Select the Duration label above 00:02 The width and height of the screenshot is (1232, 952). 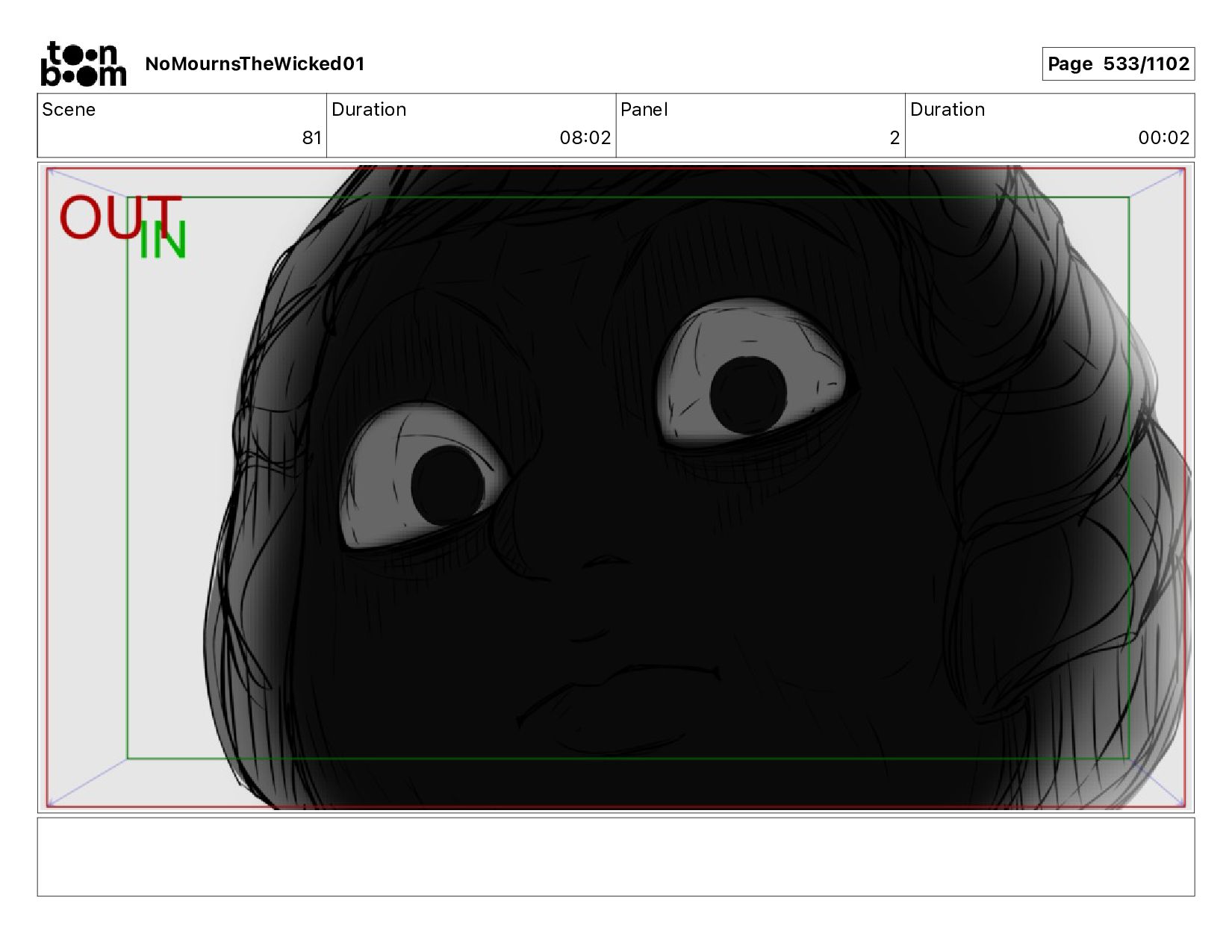948,110
